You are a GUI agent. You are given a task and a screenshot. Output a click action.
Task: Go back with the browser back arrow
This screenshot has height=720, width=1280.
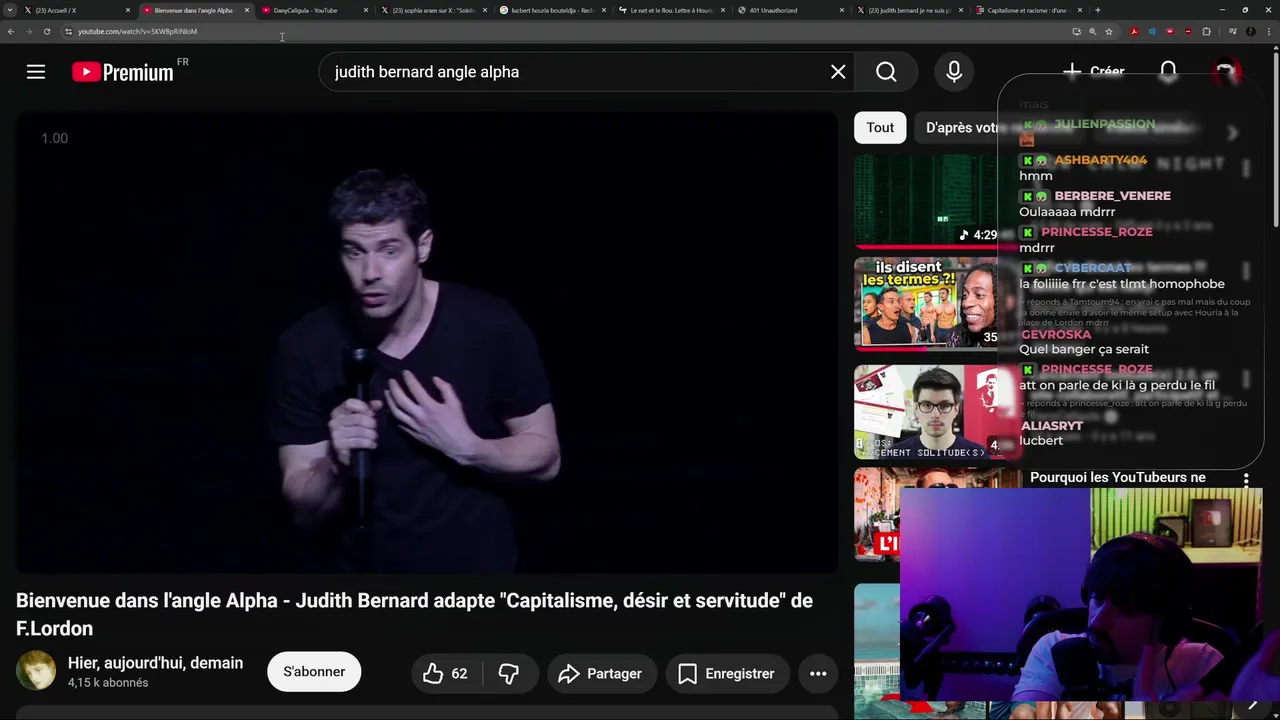point(11,31)
